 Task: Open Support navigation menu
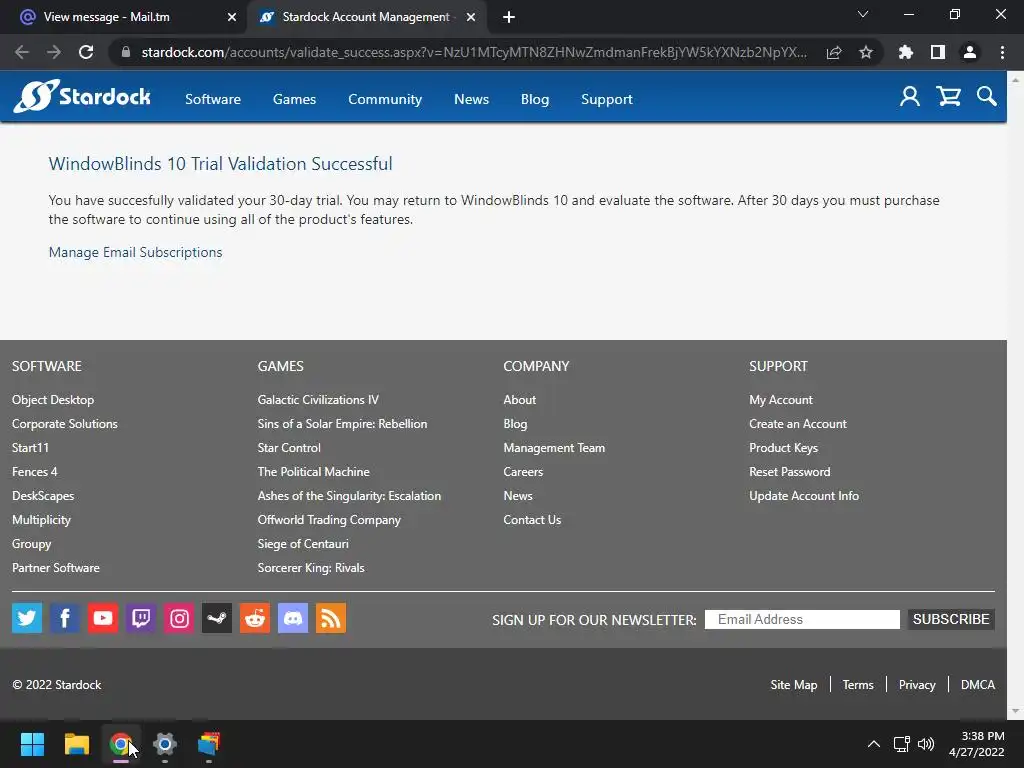click(607, 99)
